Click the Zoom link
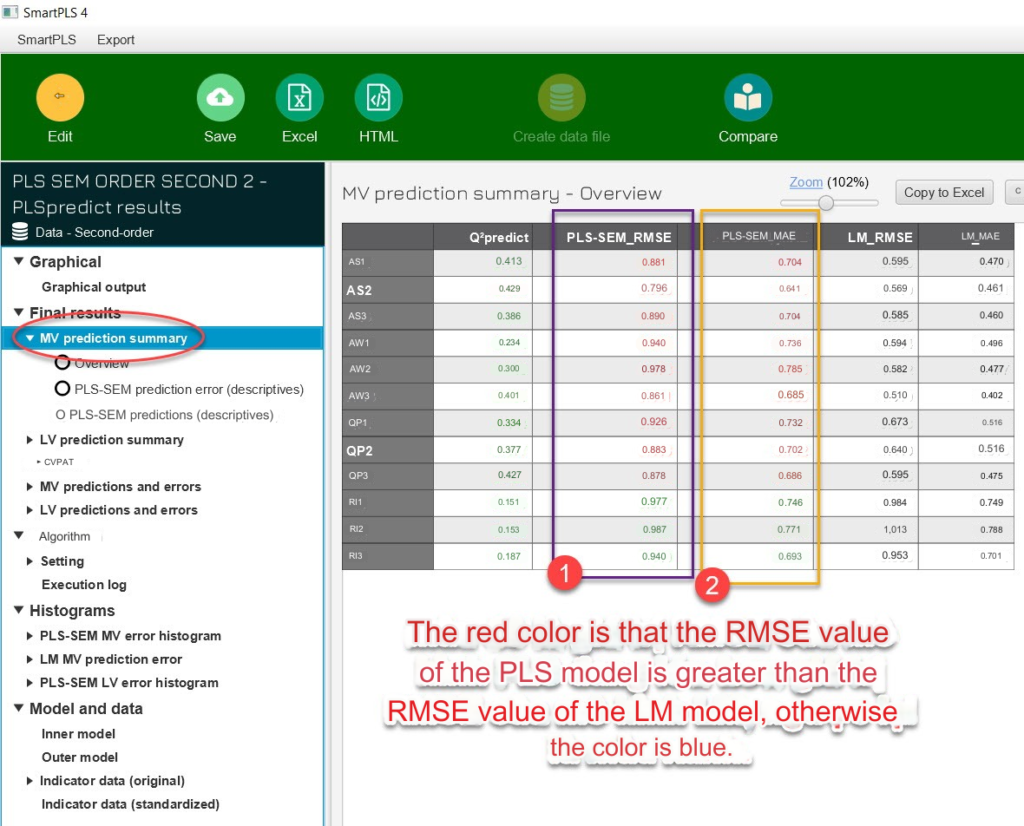 [806, 182]
